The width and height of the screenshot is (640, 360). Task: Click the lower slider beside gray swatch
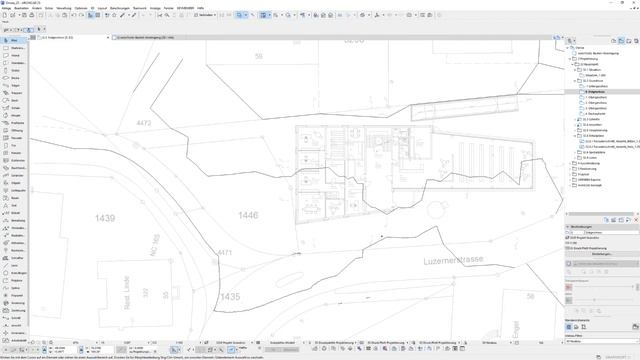coord(603,300)
